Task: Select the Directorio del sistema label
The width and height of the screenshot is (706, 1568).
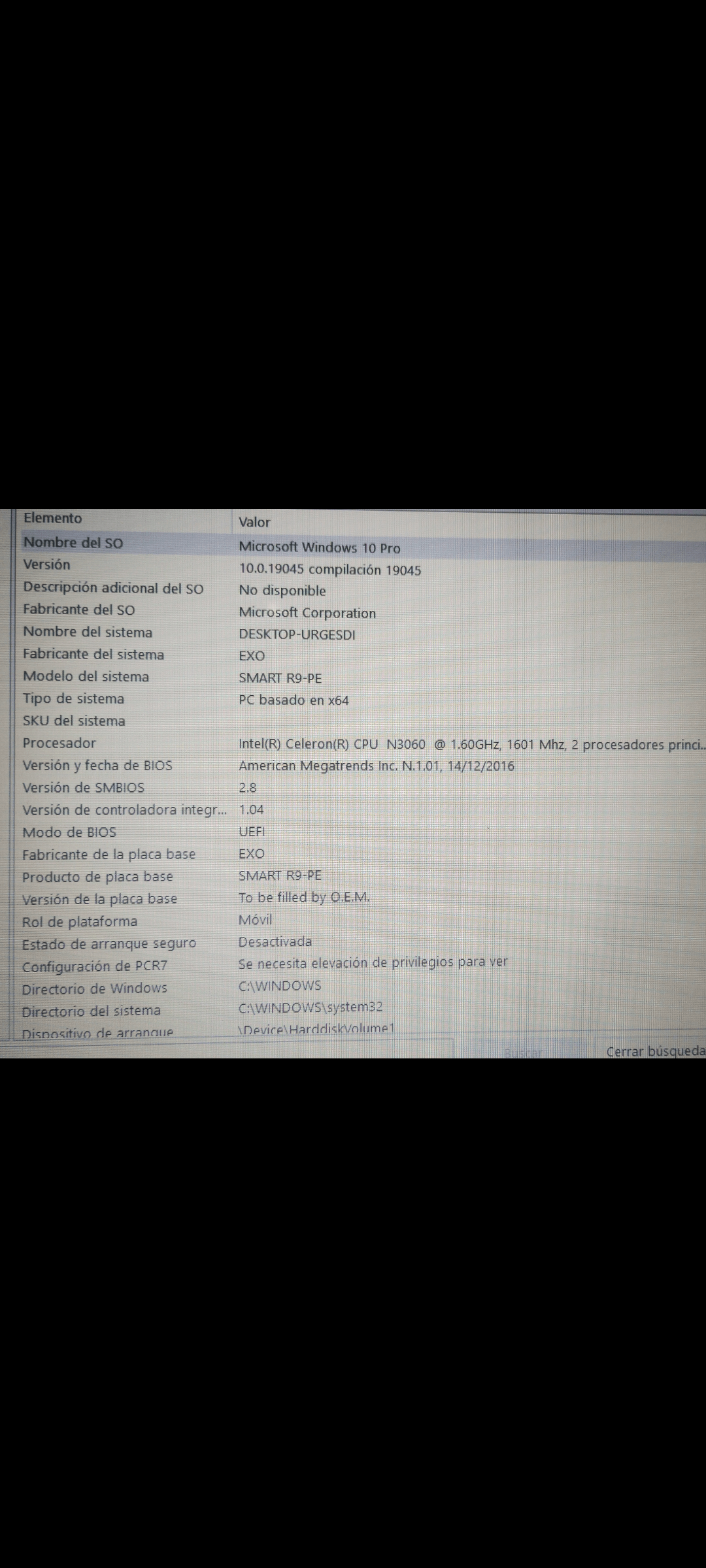Action: [92, 1011]
